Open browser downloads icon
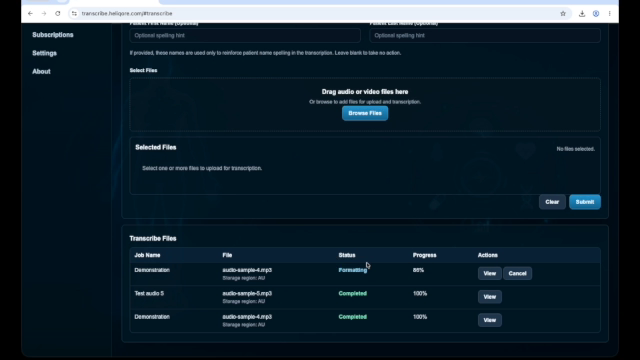Viewport: 640px width, 360px height. (582, 13)
